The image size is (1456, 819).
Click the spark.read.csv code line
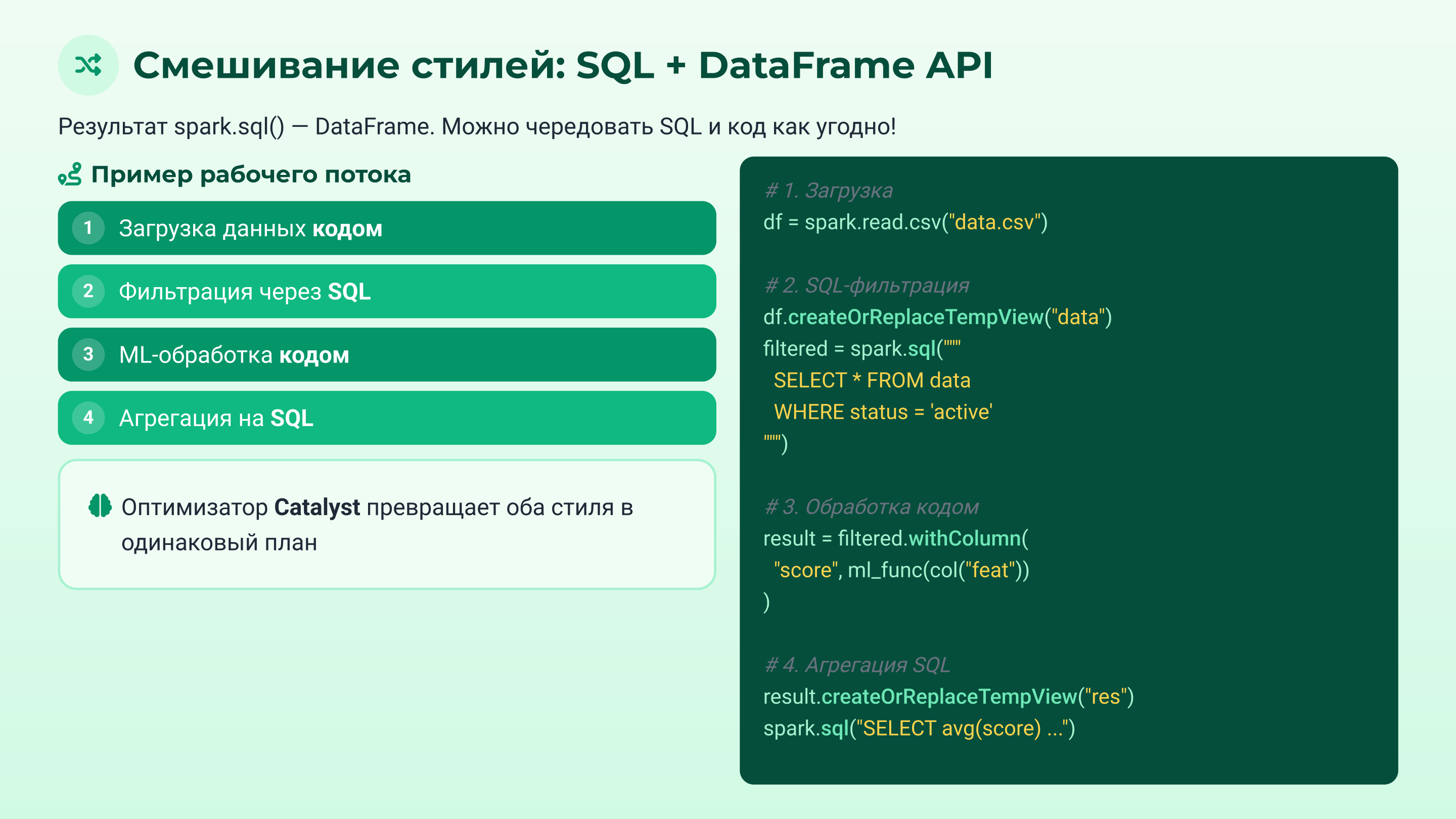905,222
